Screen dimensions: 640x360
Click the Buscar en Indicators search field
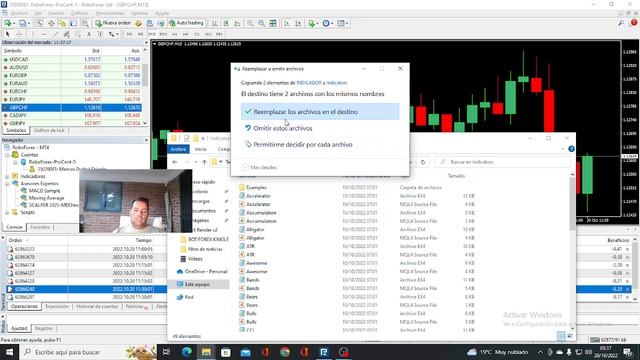[503, 162]
